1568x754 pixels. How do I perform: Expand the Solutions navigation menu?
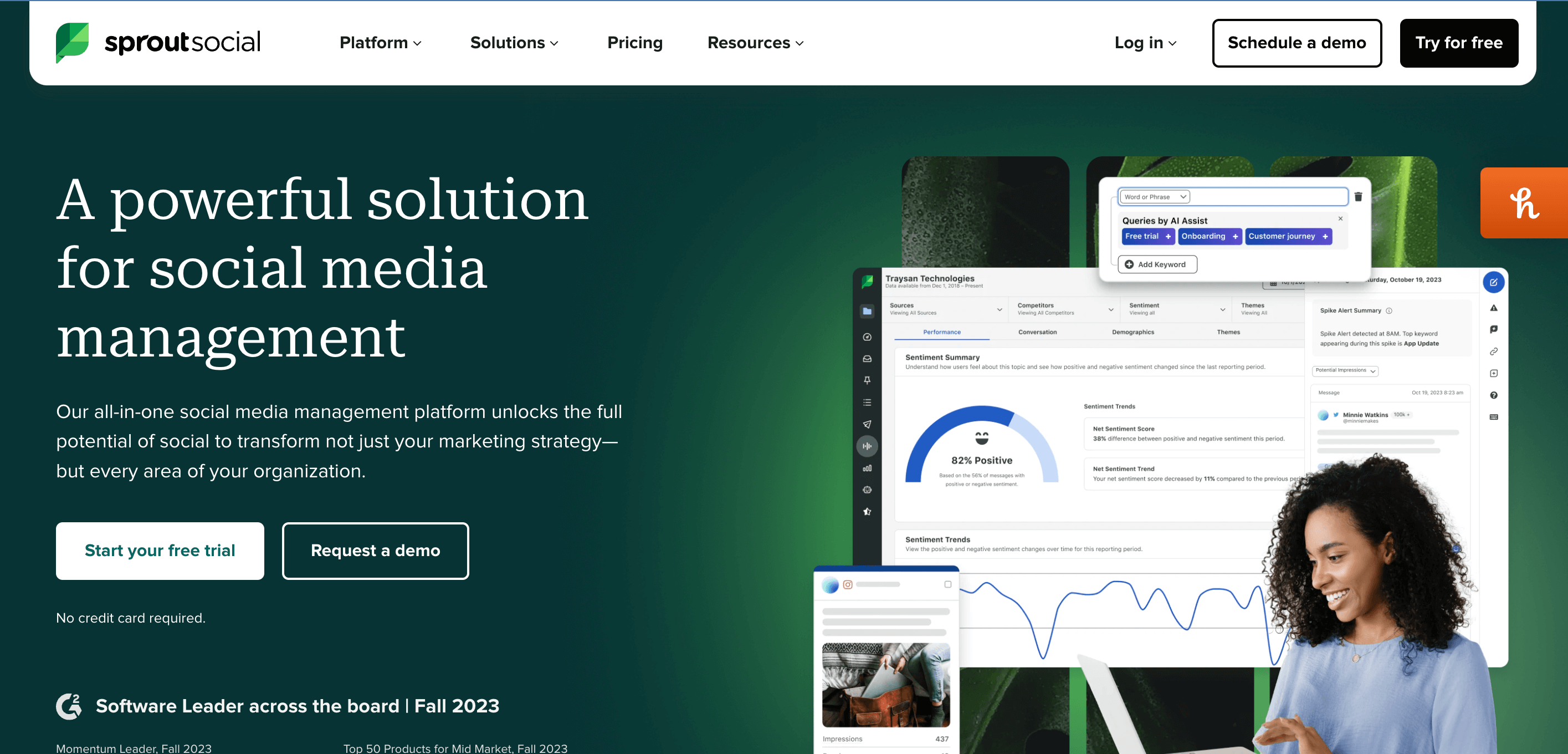[514, 43]
